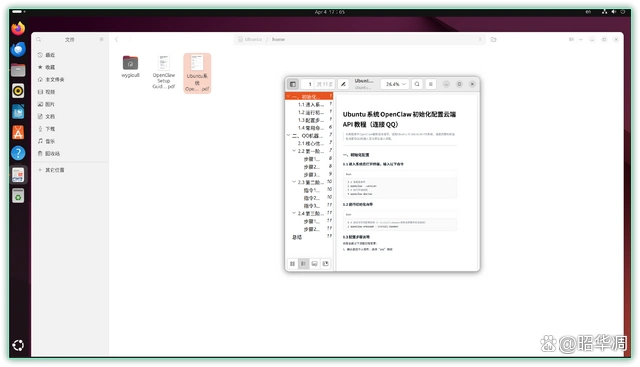Go back in the Files window
This screenshot has height=367, width=640.
point(116,40)
